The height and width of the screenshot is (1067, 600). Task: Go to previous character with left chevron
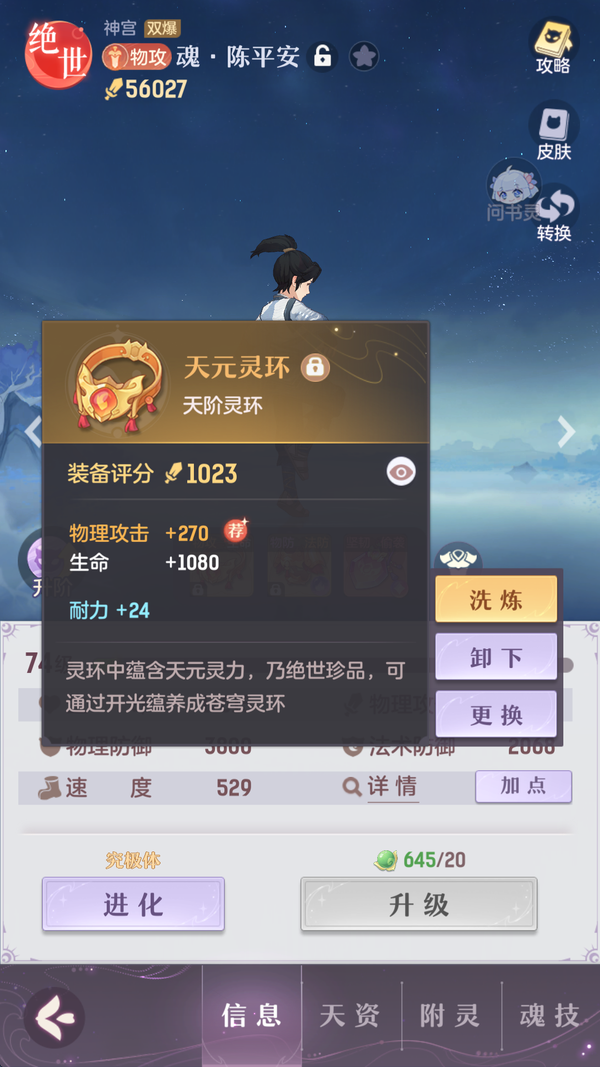(x=31, y=431)
